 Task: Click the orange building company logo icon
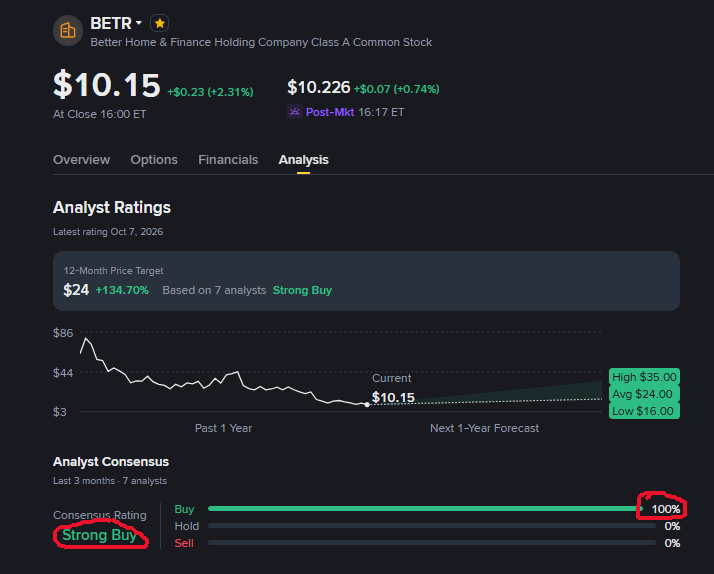click(68, 30)
